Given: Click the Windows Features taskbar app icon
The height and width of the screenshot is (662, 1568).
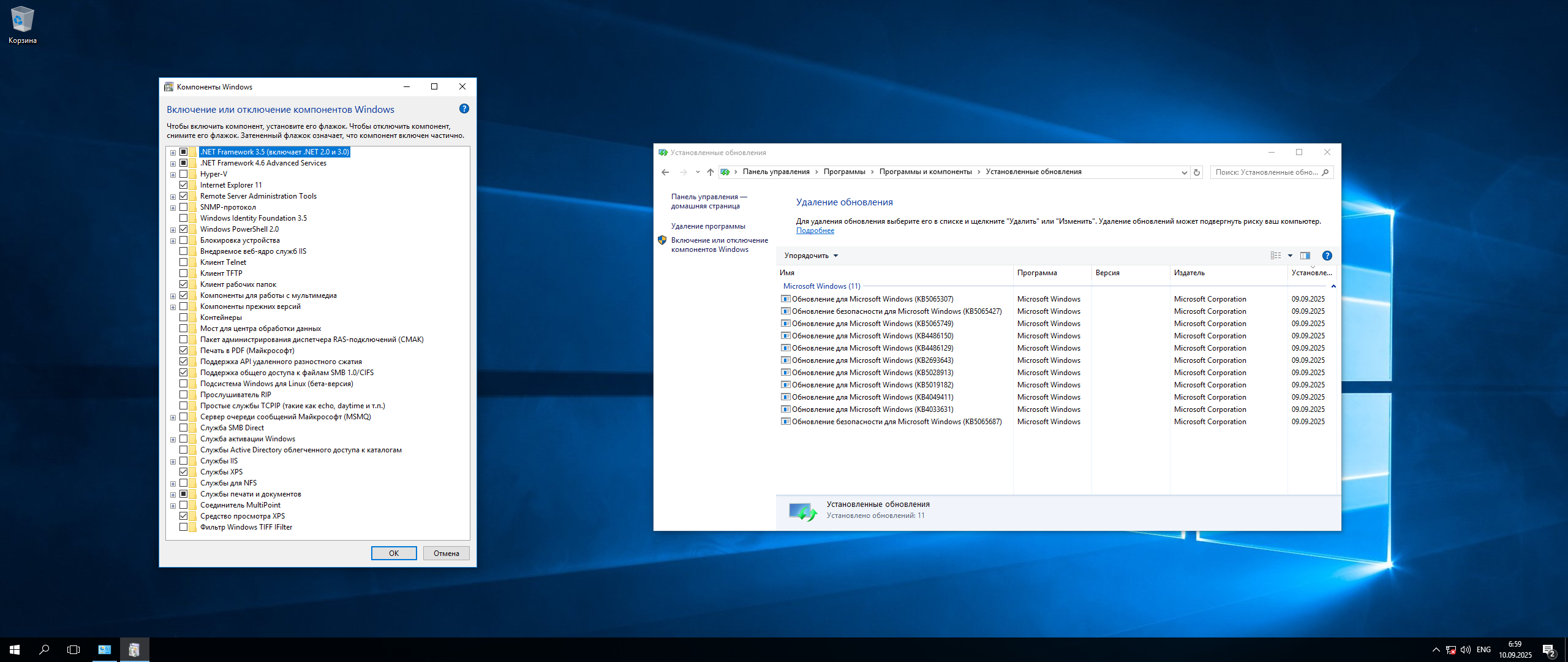Looking at the screenshot, I should (x=134, y=650).
